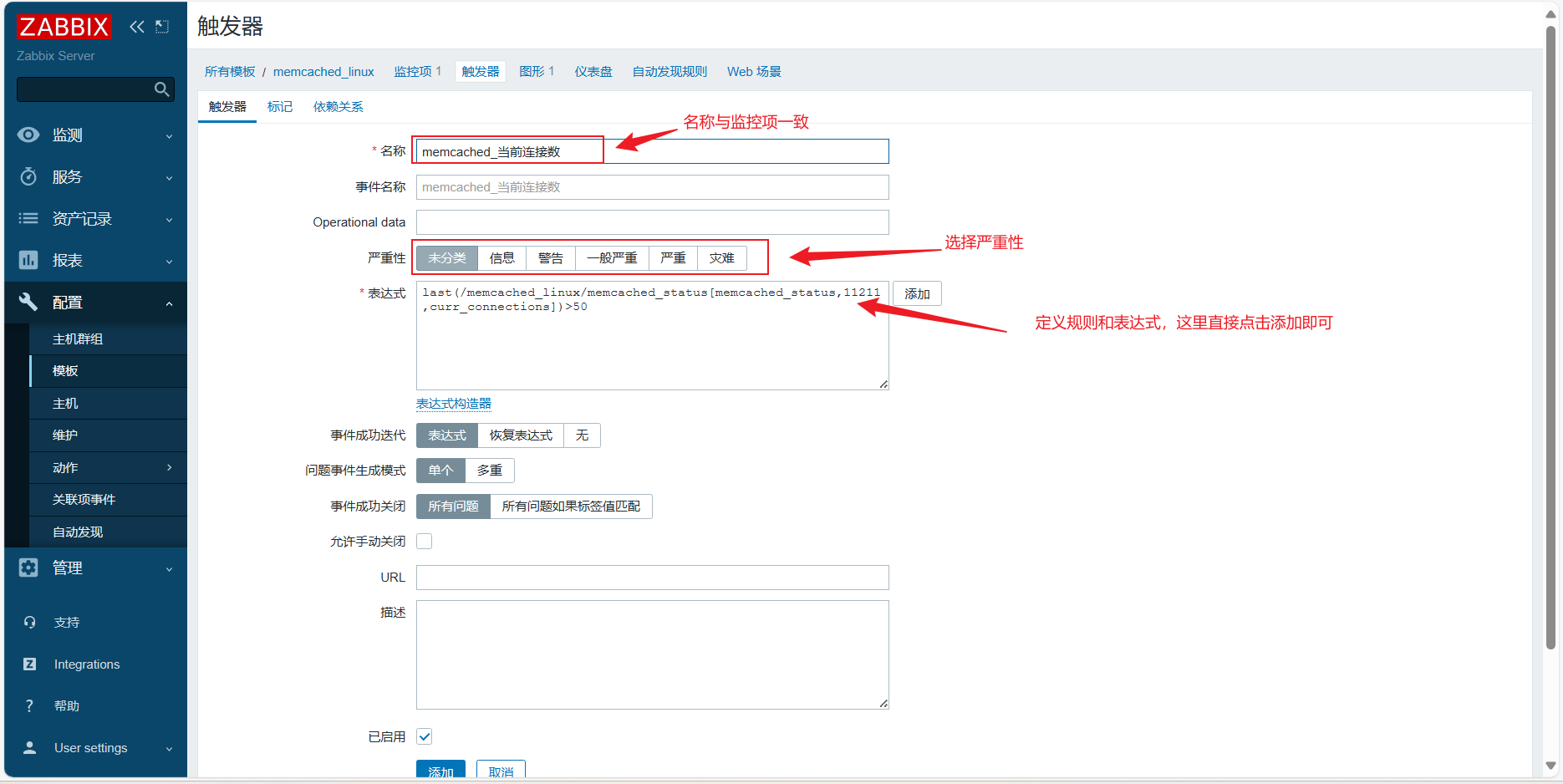
Task: Click the question mark icon for 帮助
Action: coord(29,705)
